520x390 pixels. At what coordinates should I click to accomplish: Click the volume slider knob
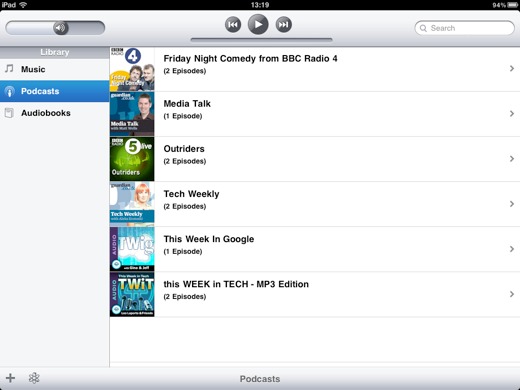pos(61,28)
